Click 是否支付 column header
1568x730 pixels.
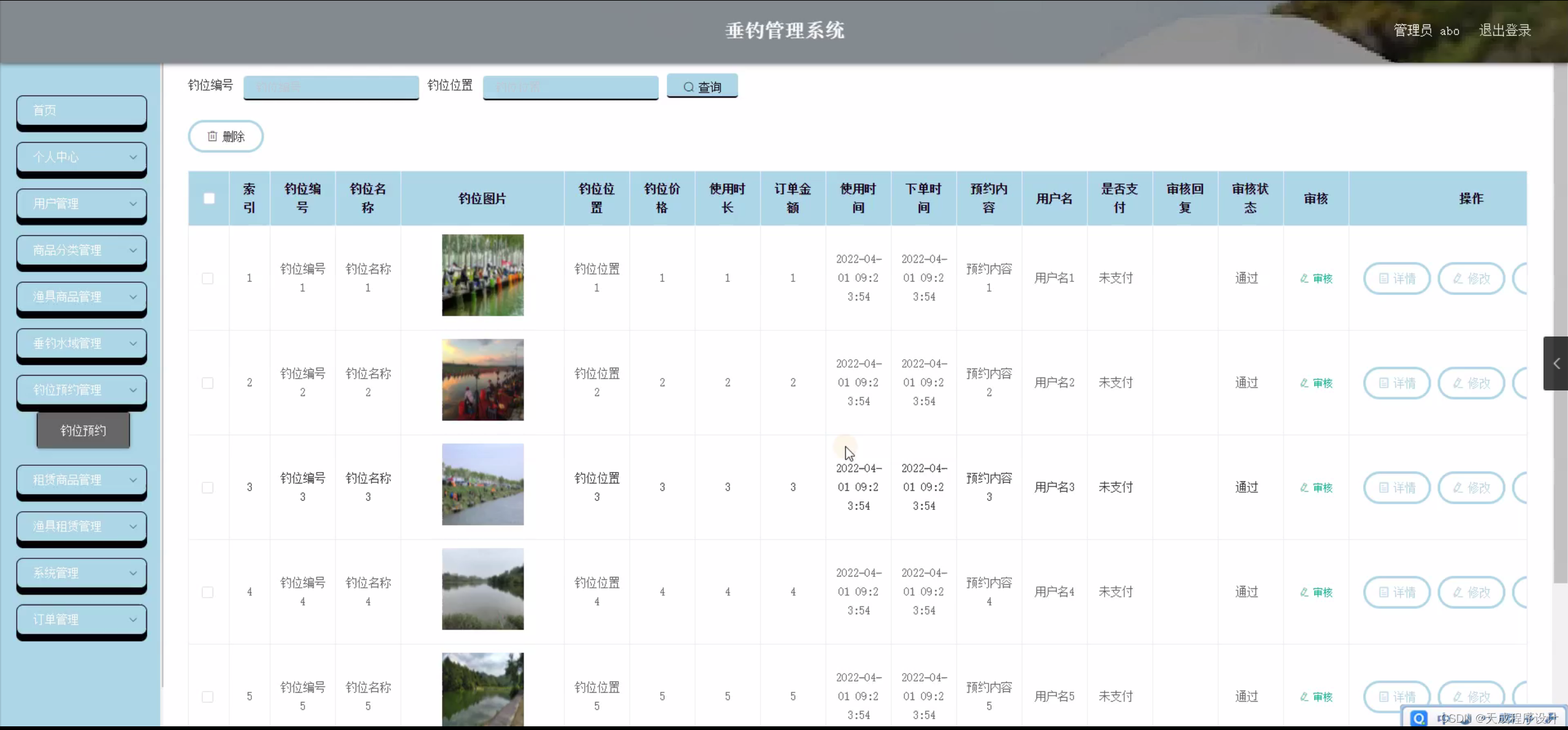[x=1119, y=199]
